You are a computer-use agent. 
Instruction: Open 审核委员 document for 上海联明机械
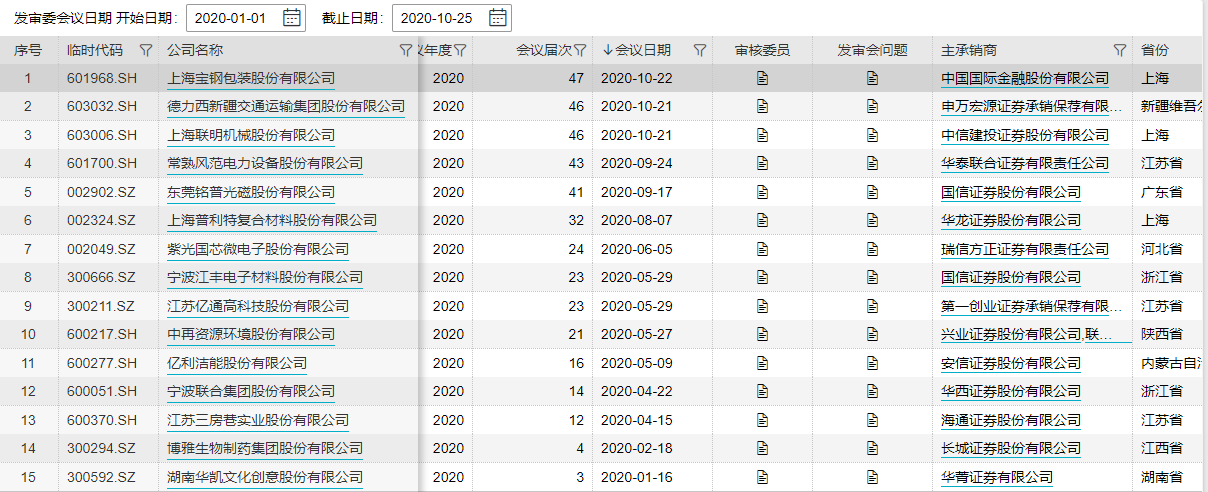coord(762,135)
